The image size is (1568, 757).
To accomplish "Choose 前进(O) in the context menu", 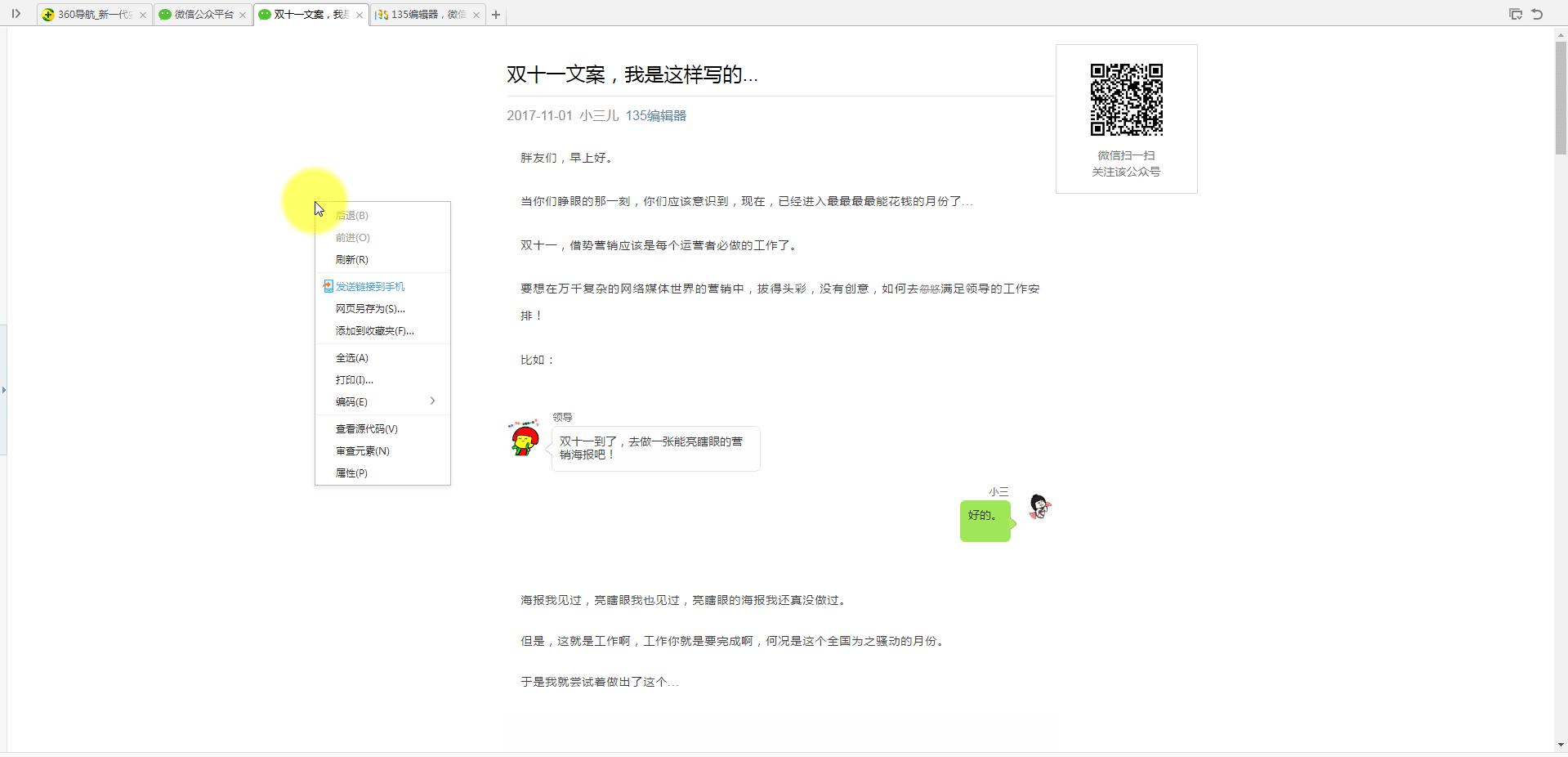I will pyautogui.click(x=382, y=238).
